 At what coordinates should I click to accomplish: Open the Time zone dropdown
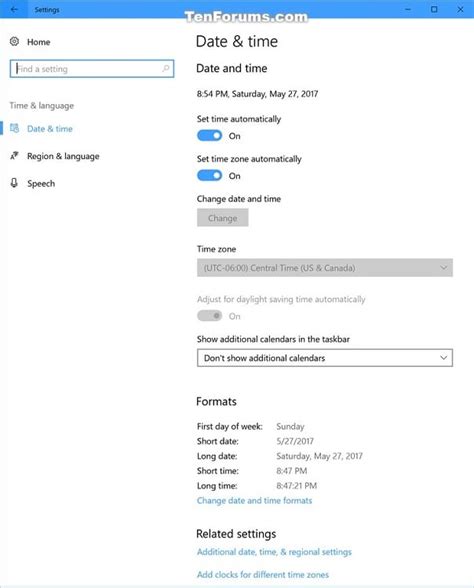(x=325, y=268)
